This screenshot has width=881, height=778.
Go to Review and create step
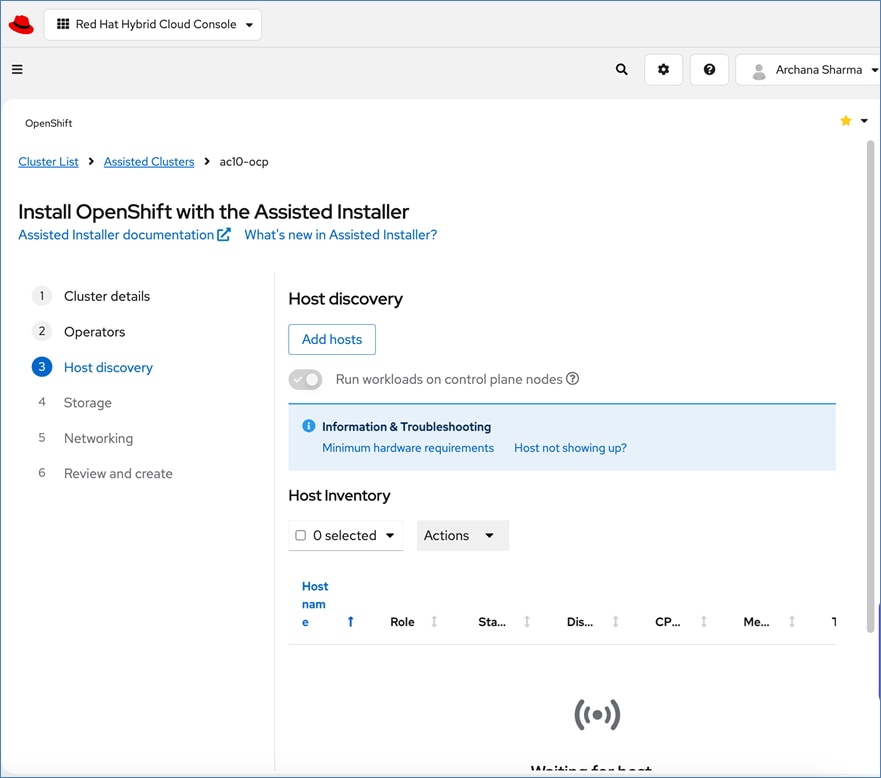pos(118,474)
